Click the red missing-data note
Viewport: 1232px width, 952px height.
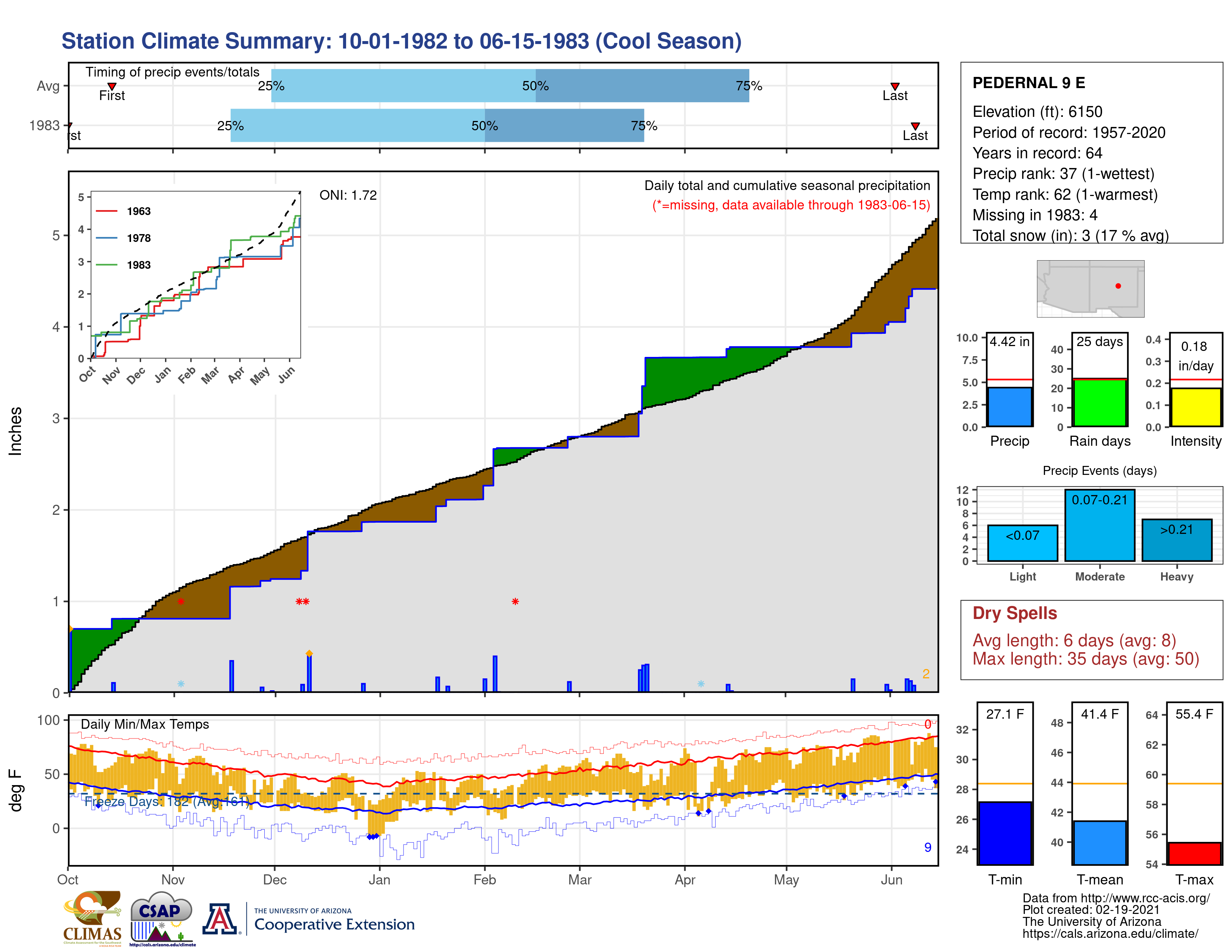(791, 205)
